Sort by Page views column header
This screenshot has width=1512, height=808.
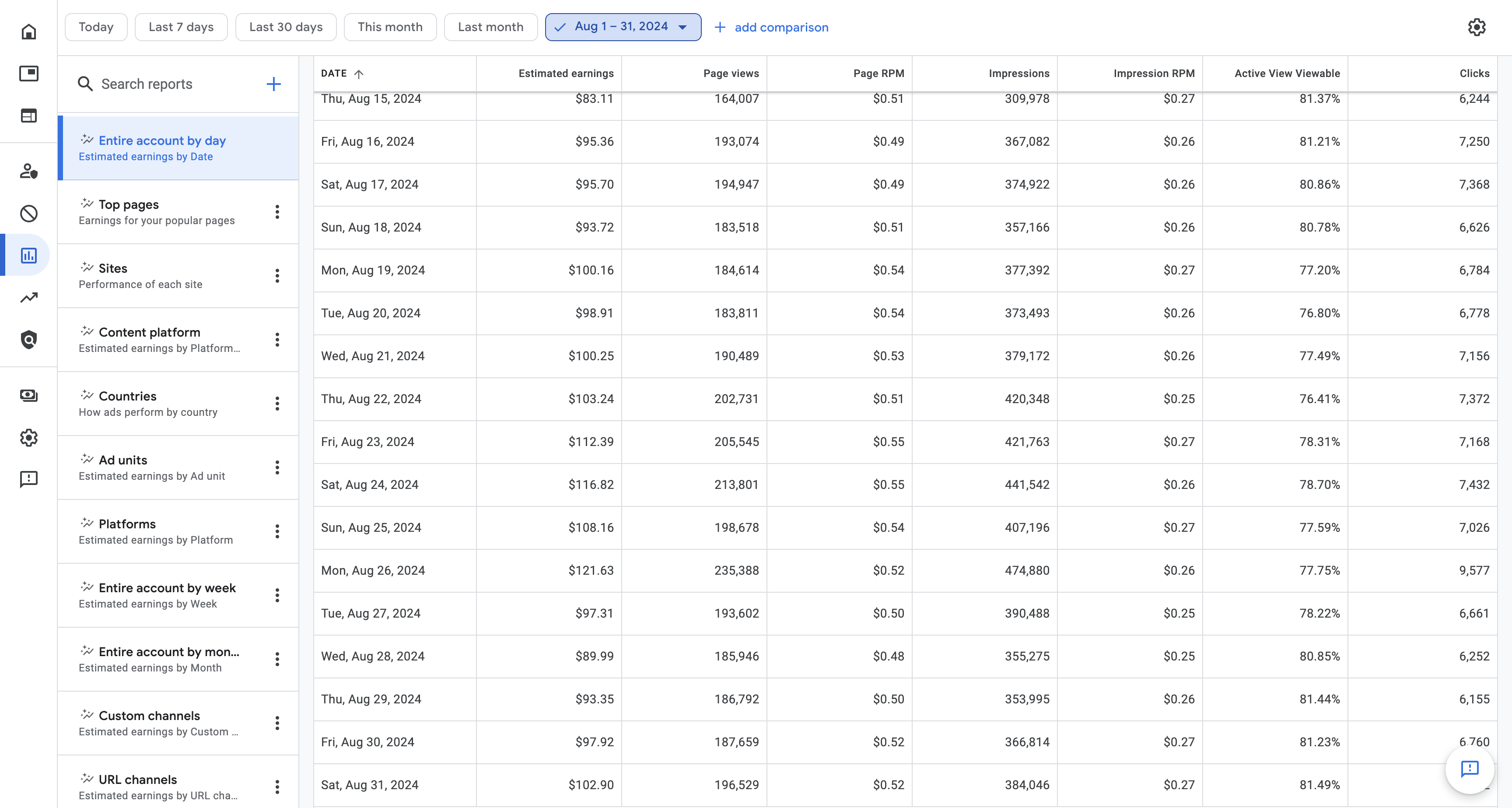click(x=731, y=74)
